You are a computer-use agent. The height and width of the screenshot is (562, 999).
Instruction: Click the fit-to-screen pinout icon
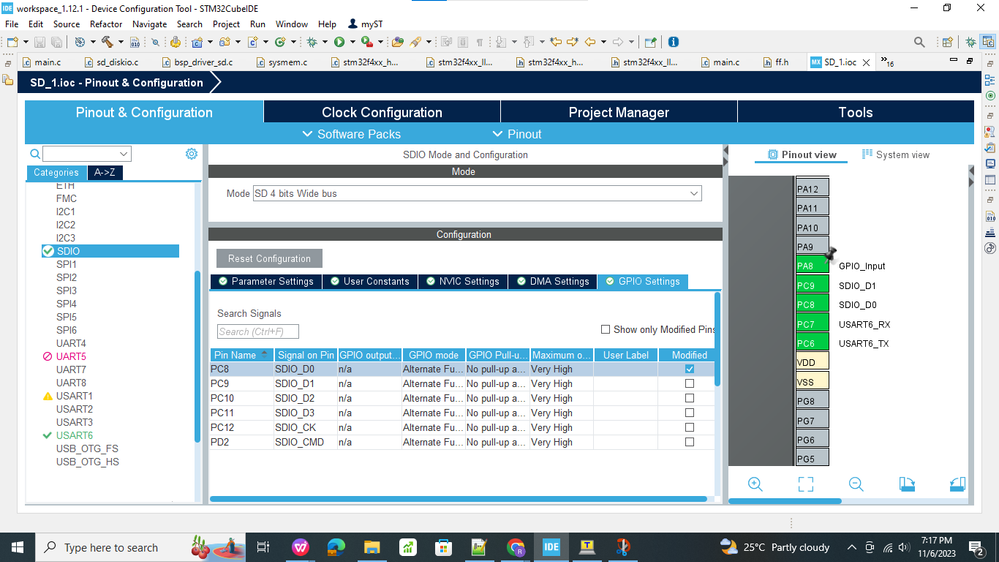pos(805,484)
